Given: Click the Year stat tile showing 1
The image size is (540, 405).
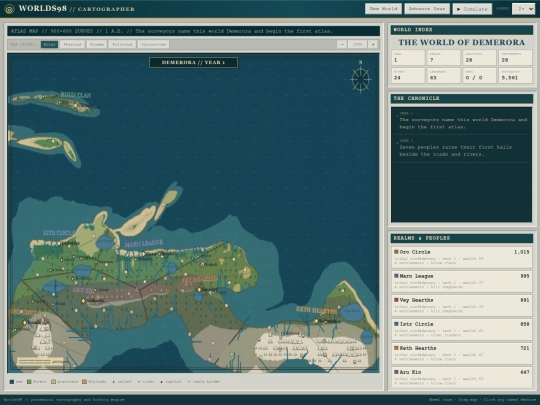Looking at the screenshot, I should [x=408, y=58].
